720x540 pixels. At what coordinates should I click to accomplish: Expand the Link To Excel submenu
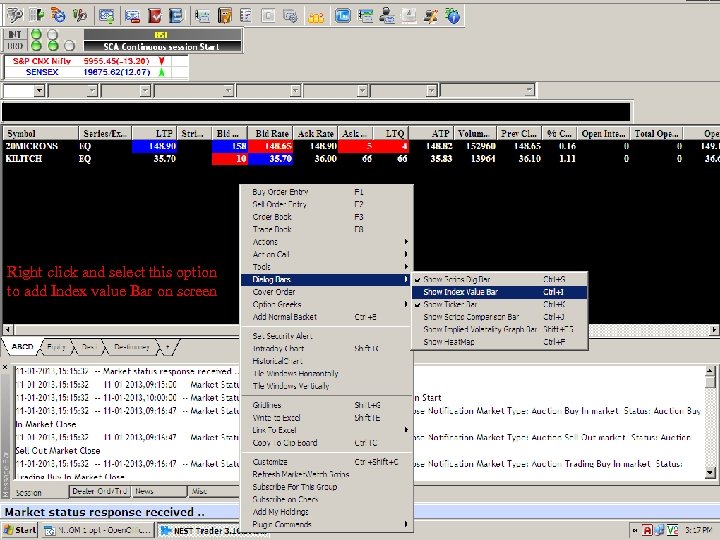point(325,430)
